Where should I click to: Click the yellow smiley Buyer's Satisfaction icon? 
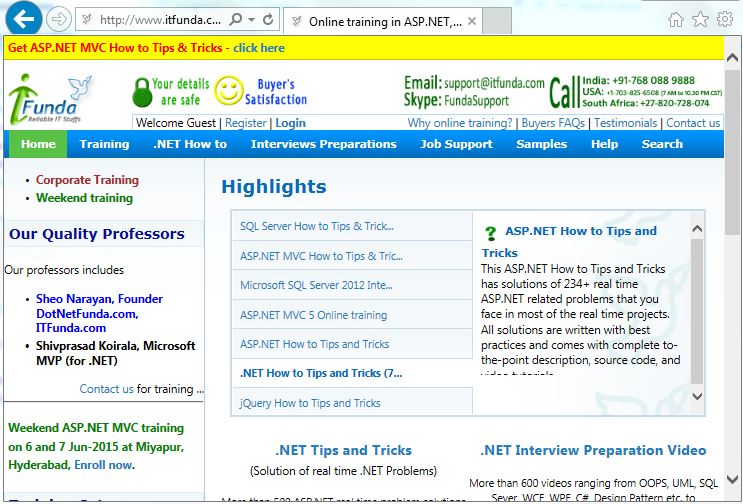229,91
